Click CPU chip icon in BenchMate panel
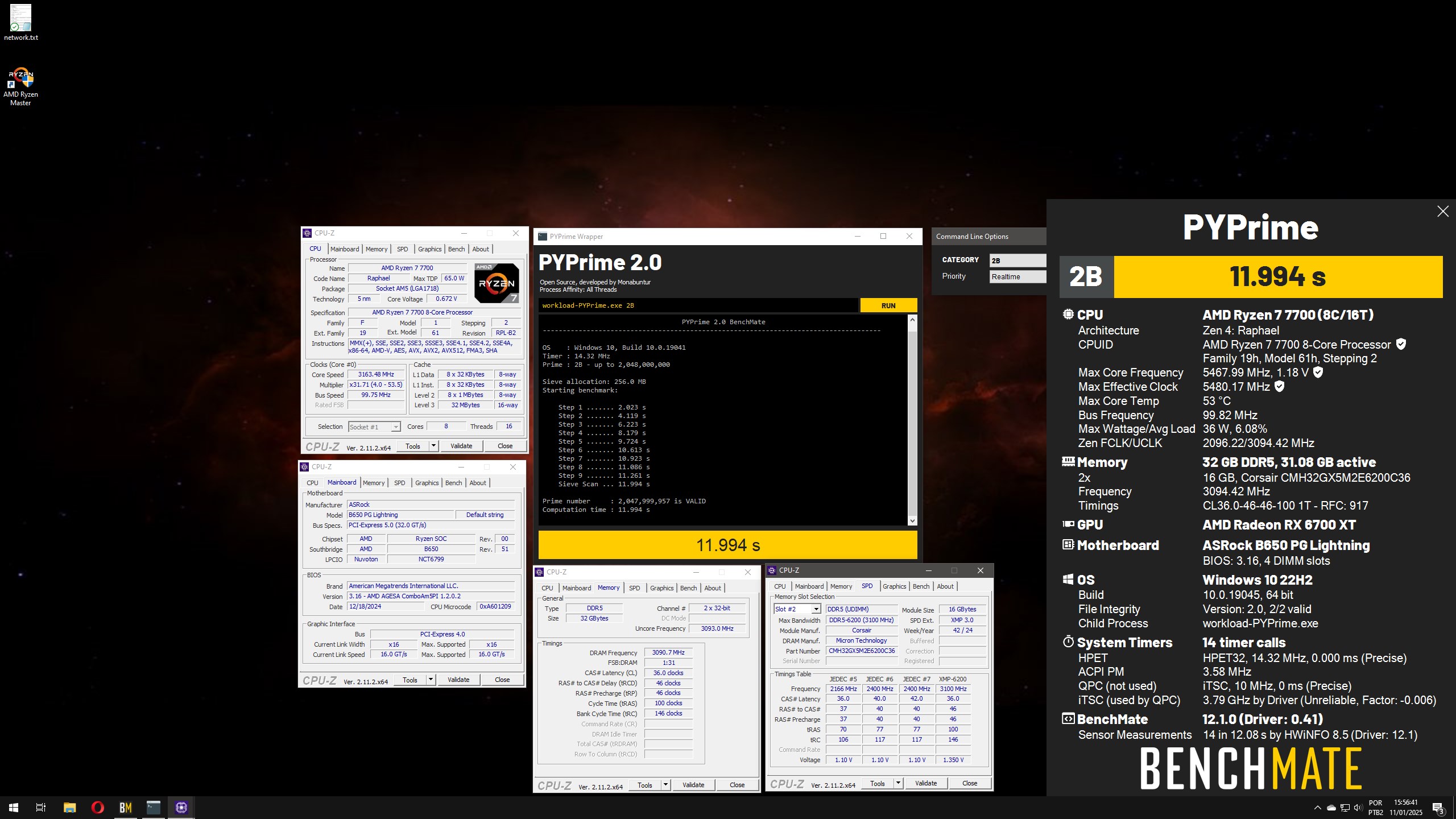Image resolution: width=1456 pixels, height=819 pixels. [1068, 314]
